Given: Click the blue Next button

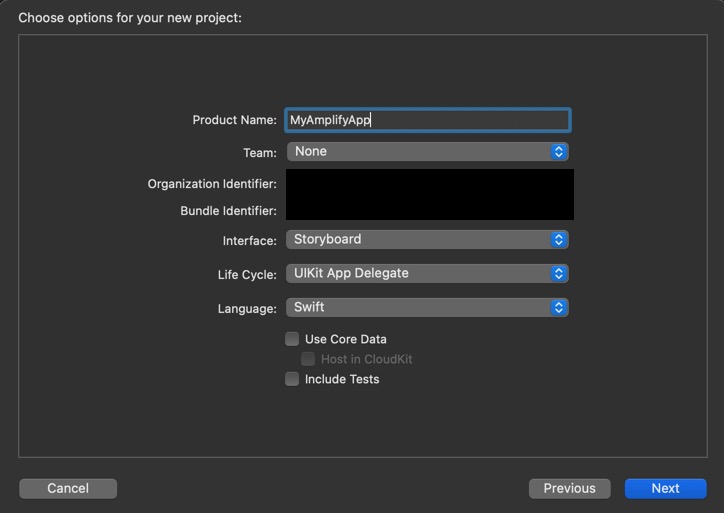Looking at the screenshot, I should click(x=665, y=488).
